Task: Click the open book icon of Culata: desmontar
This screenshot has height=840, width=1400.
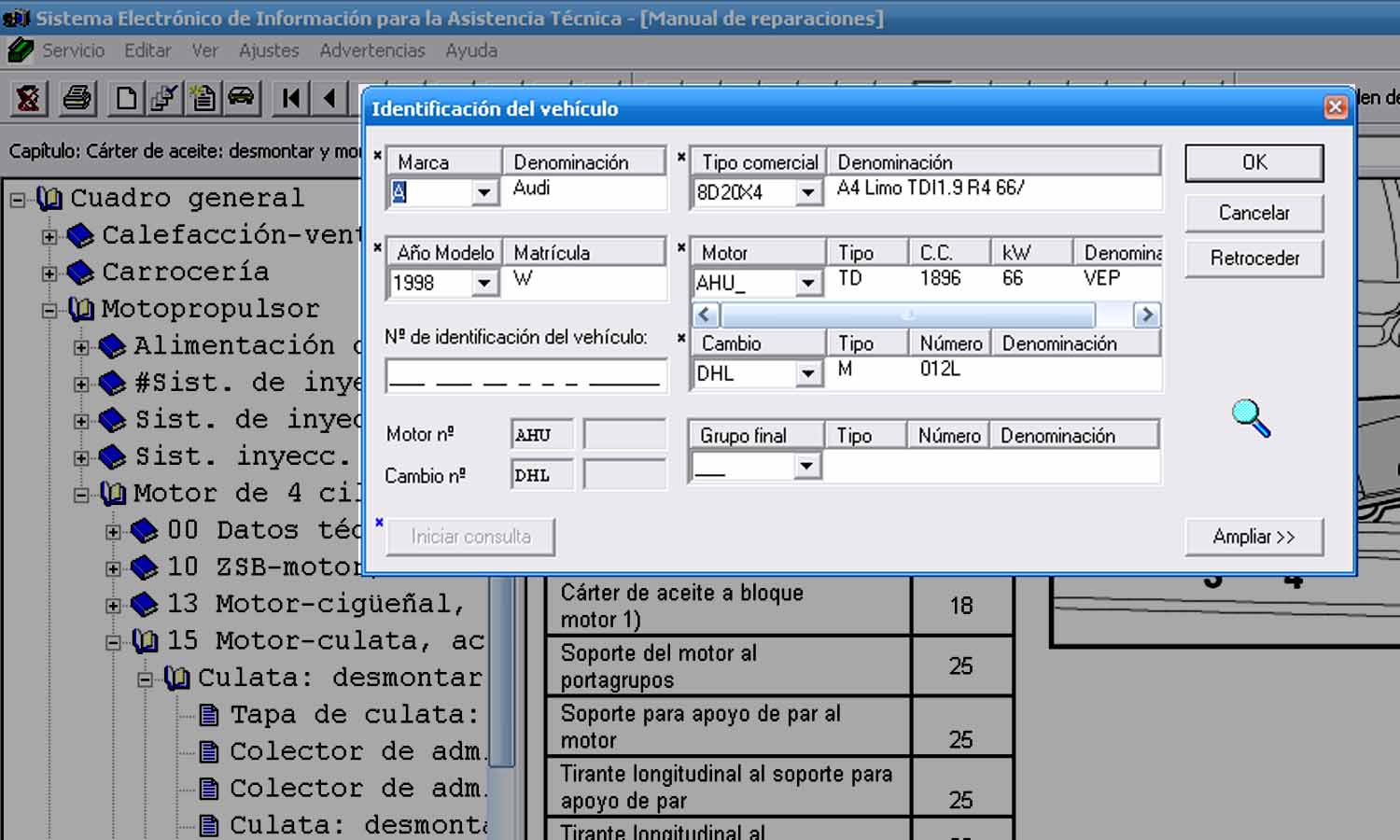Action: [x=176, y=679]
